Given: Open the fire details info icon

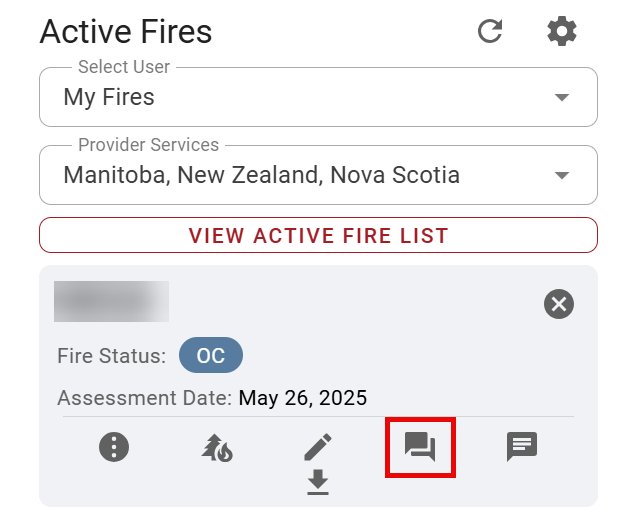Looking at the screenshot, I should (x=114, y=446).
